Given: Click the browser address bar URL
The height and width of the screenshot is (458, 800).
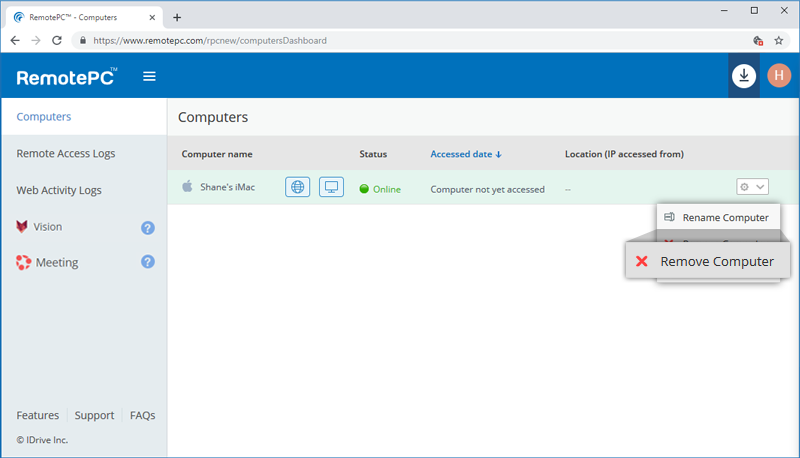Looking at the screenshot, I should pyautogui.click(x=210, y=40).
